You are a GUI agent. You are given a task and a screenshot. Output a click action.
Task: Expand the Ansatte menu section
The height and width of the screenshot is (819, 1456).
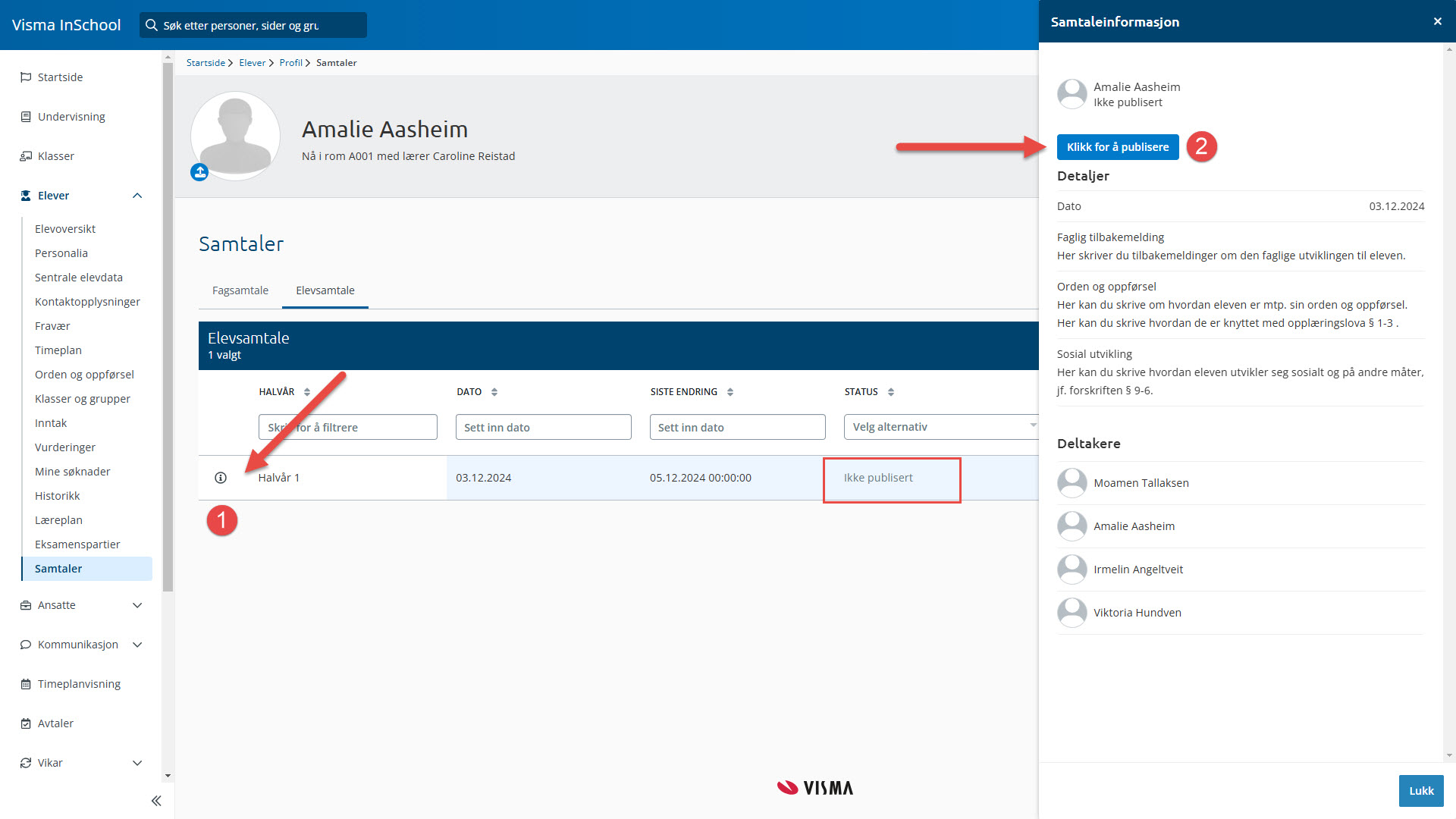tap(137, 605)
